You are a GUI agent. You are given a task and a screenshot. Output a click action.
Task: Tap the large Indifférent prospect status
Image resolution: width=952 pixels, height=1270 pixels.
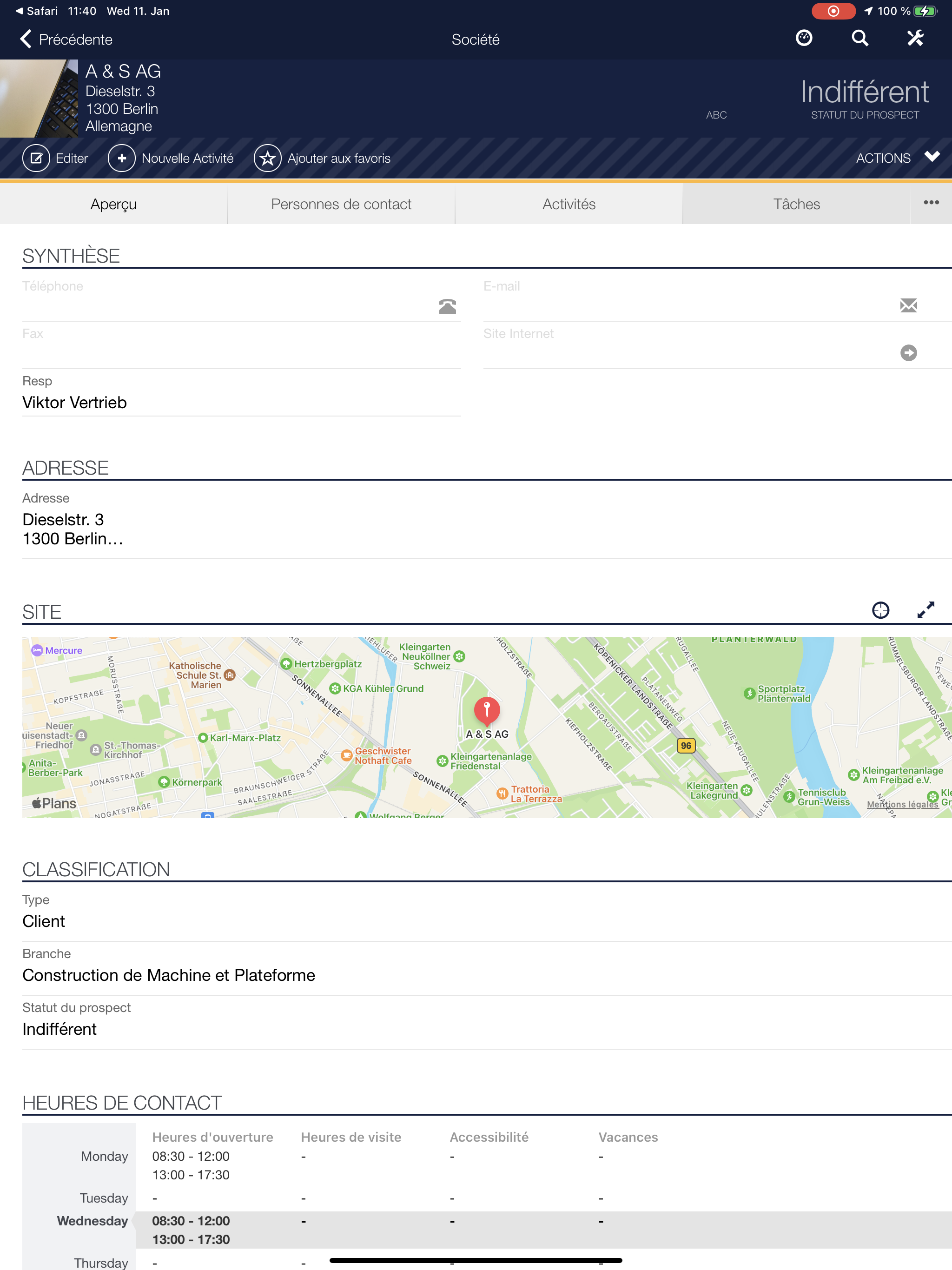tap(865, 92)
